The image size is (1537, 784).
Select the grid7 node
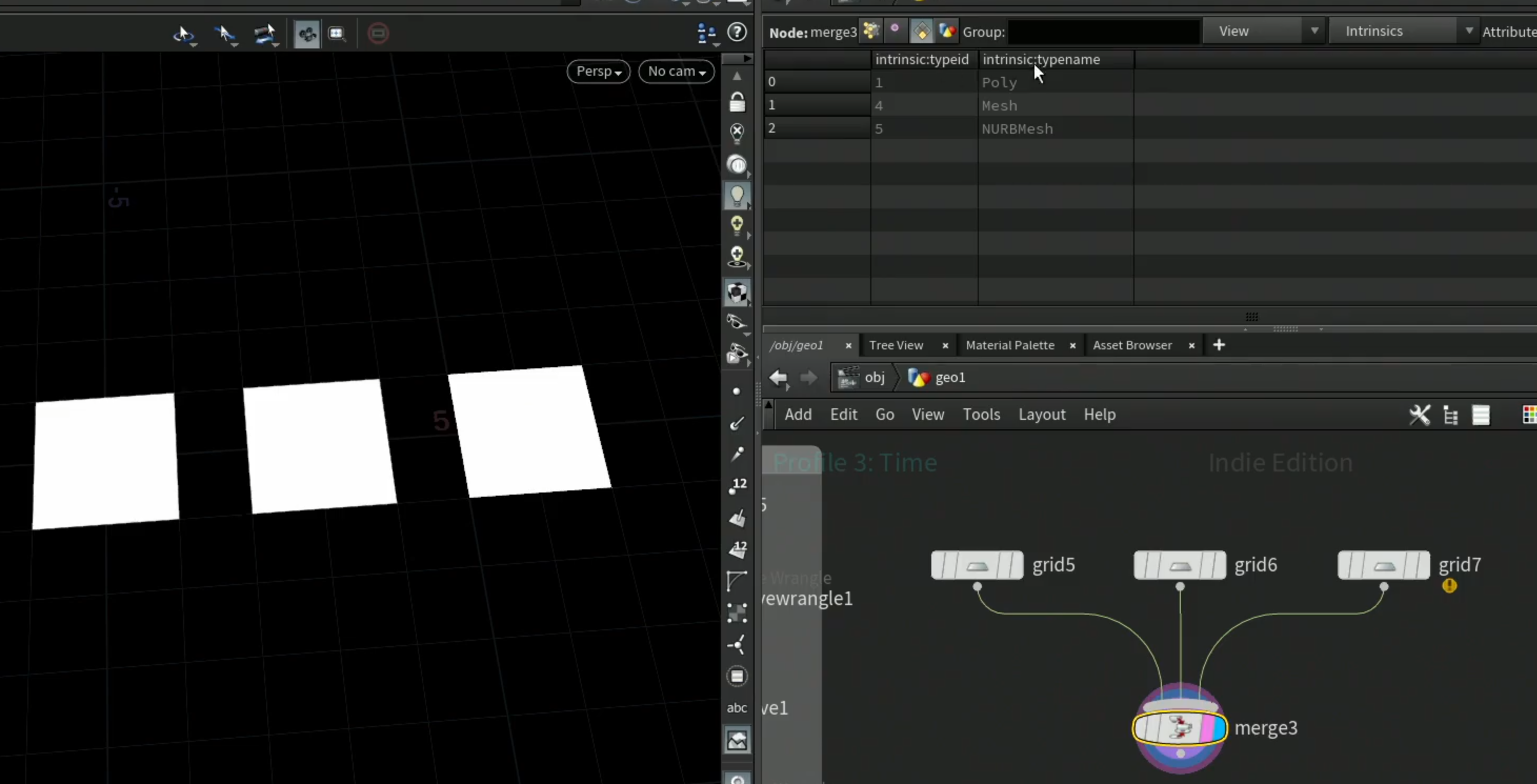[x=1383, y=565]
